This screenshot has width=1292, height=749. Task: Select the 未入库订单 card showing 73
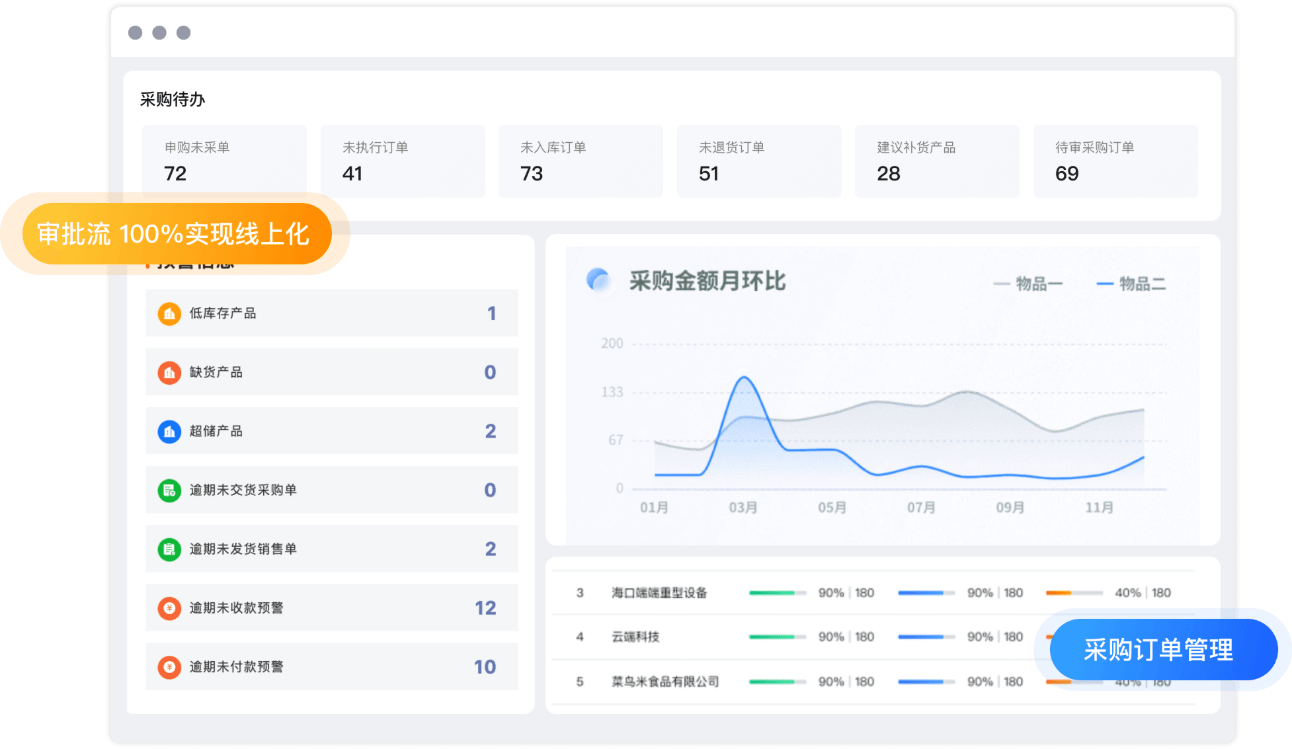click(580, 160)
